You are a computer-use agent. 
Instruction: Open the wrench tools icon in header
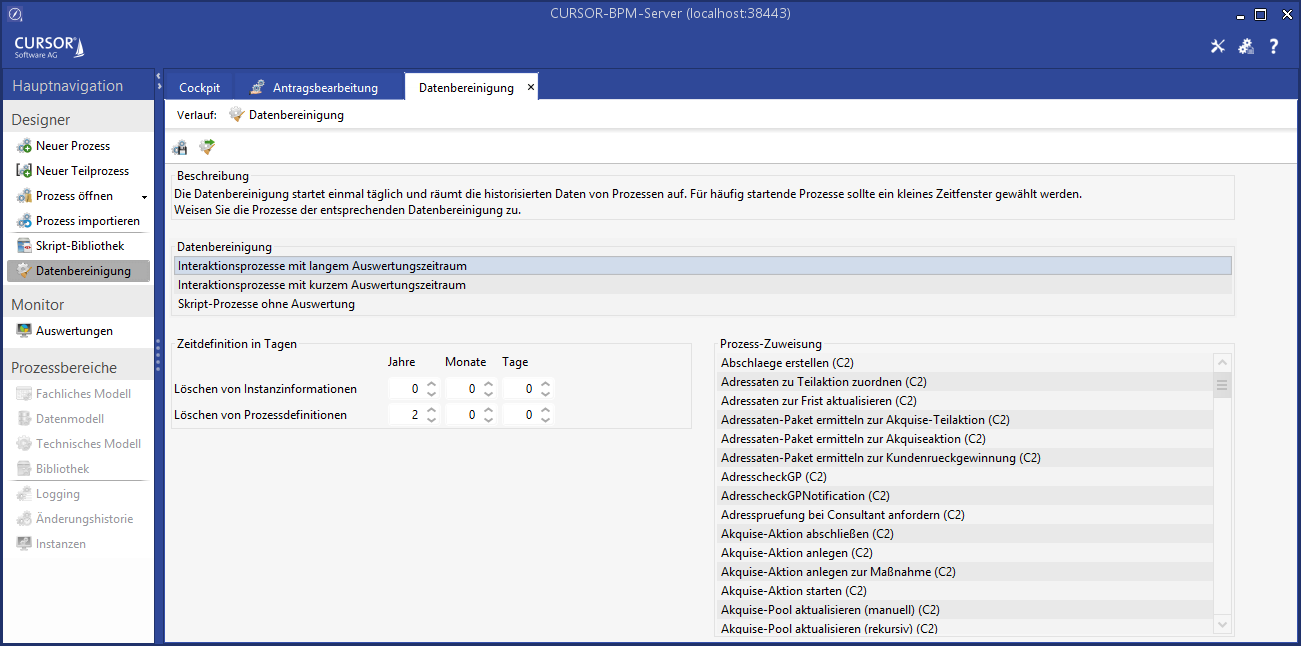(1218, 46)
